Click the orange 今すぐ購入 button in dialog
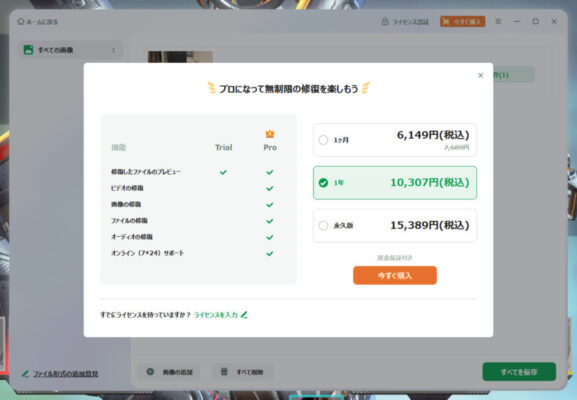Screen dimensions: 577x400 [x=395, y=275]
